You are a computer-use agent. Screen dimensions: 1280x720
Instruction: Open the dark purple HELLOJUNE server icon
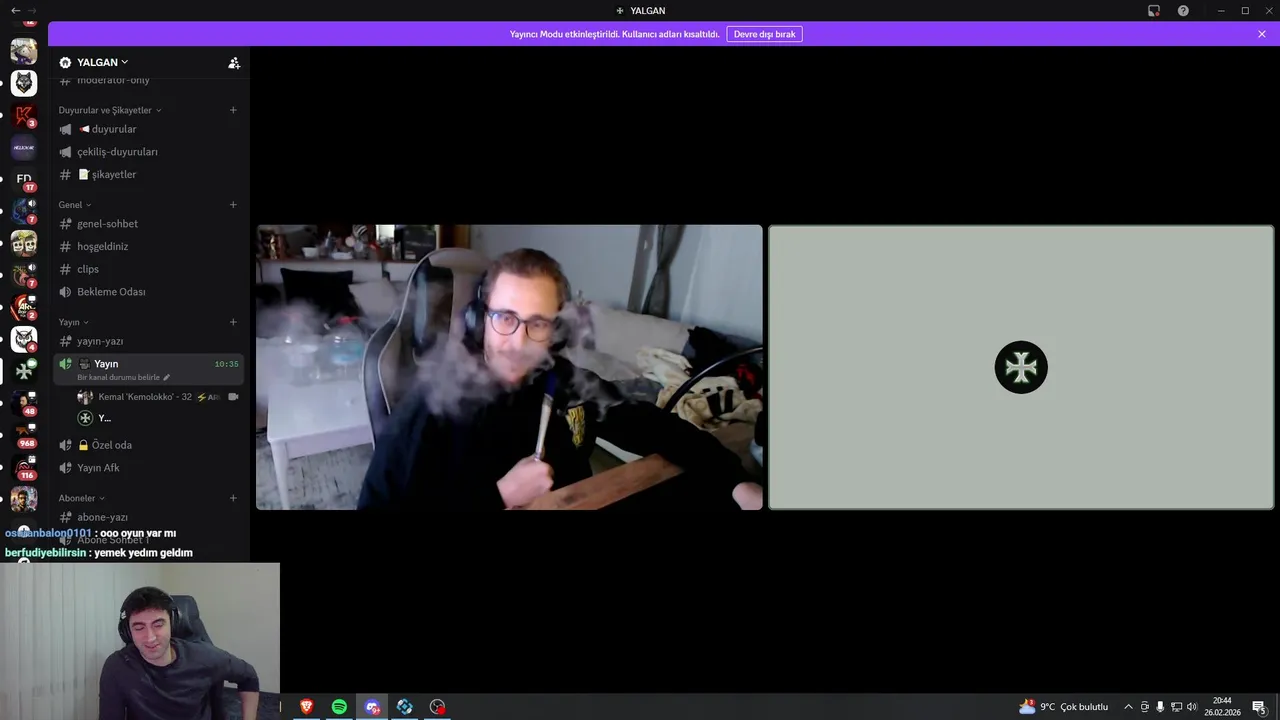tap(24, 147)
